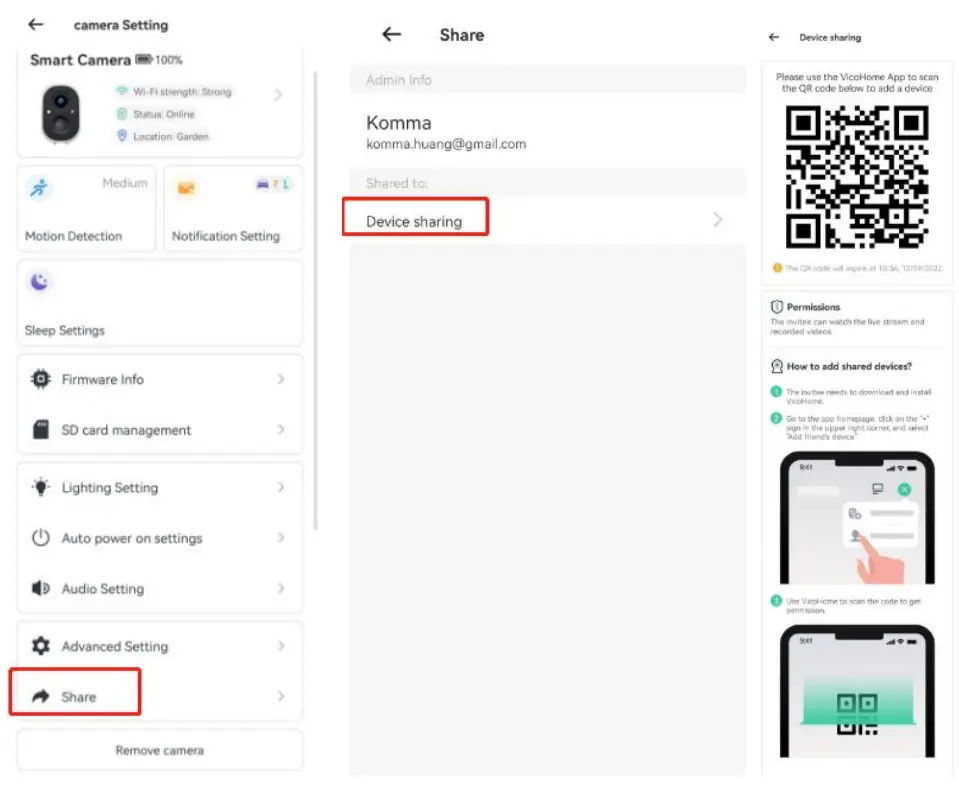Open Device sharing row chevron
The height and width of the screenshot is (790, 959).
coord(717,220)
